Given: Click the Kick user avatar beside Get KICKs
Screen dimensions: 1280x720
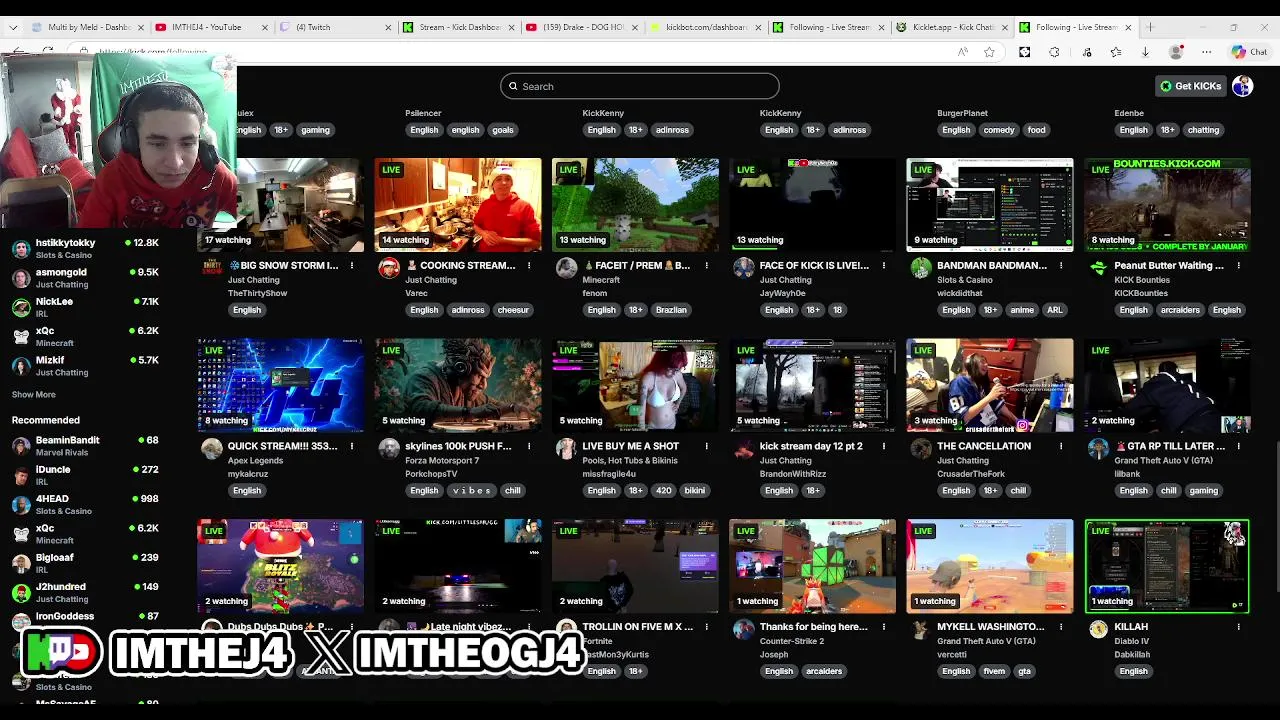Looking at the screenshot, I should pos(1242,86).
